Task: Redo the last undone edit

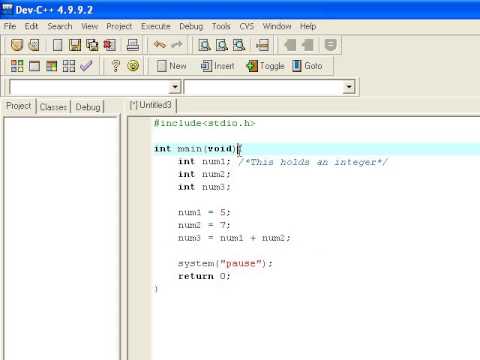Action: point(177,44)
